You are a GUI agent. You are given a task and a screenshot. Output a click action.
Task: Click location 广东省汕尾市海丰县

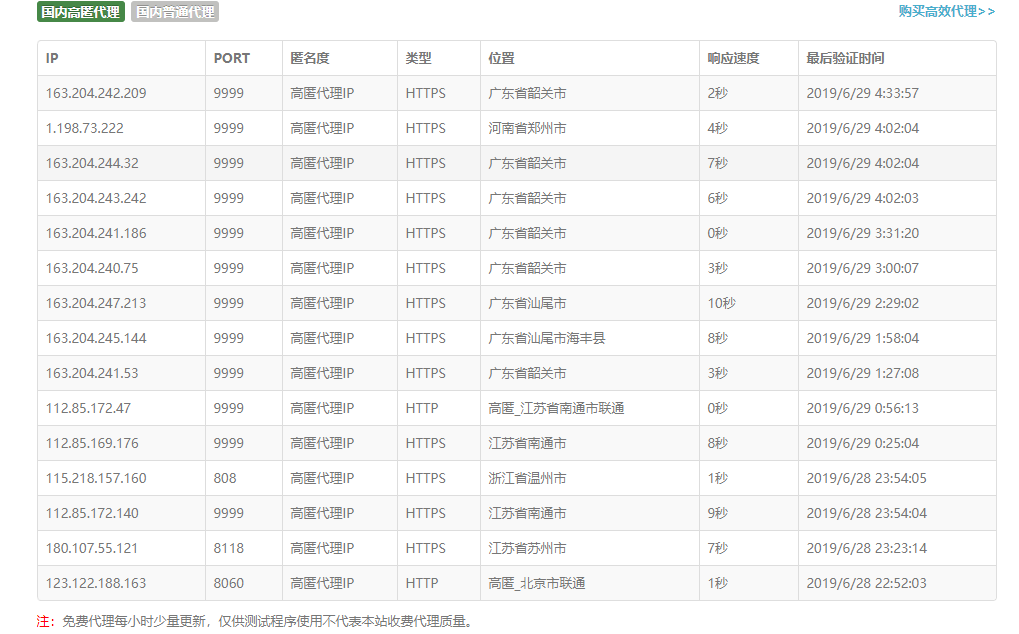[x=547, y=339]
